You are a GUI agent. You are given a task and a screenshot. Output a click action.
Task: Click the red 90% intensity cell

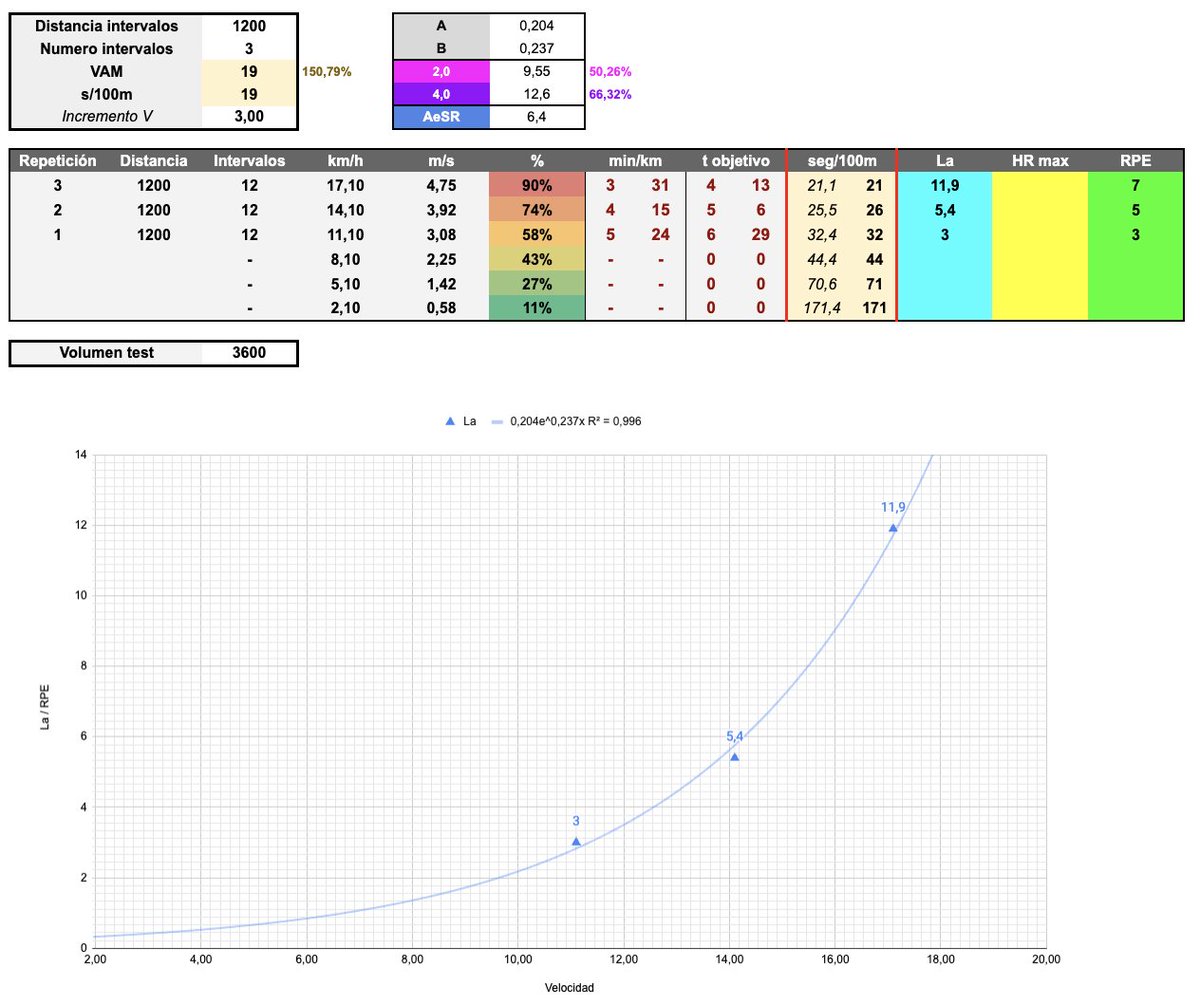537,185
